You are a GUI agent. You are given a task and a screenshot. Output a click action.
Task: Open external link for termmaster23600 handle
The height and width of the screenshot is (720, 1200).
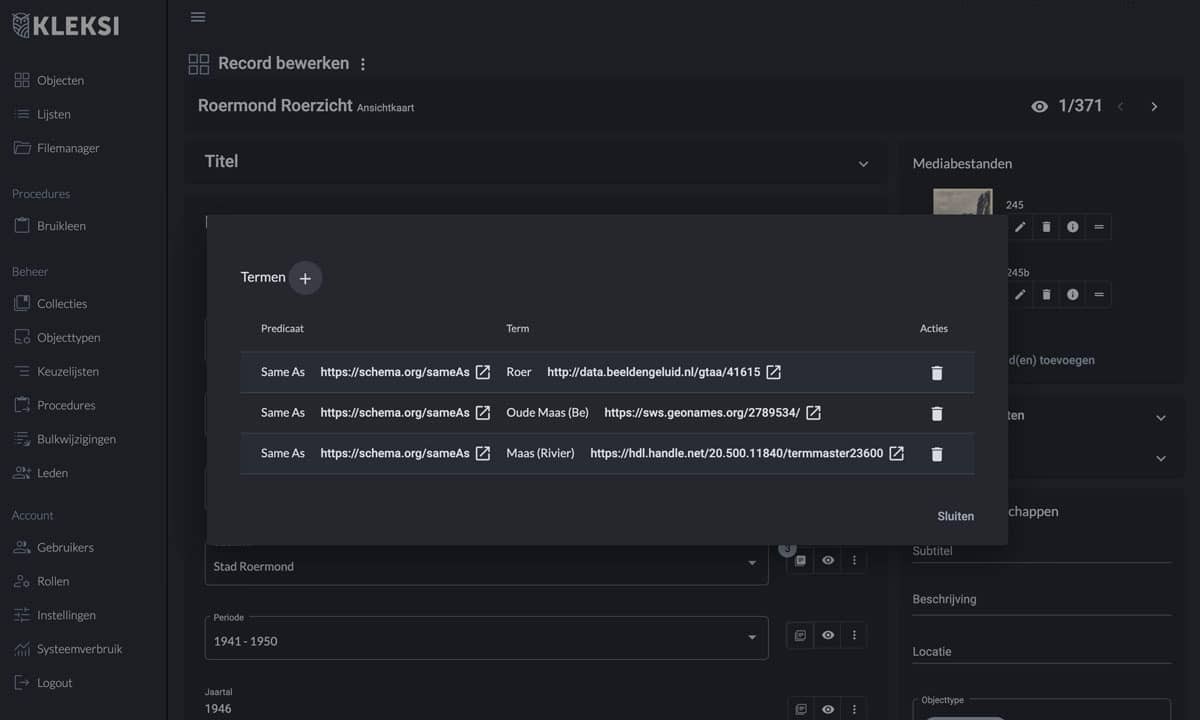(x=897, y=454)
